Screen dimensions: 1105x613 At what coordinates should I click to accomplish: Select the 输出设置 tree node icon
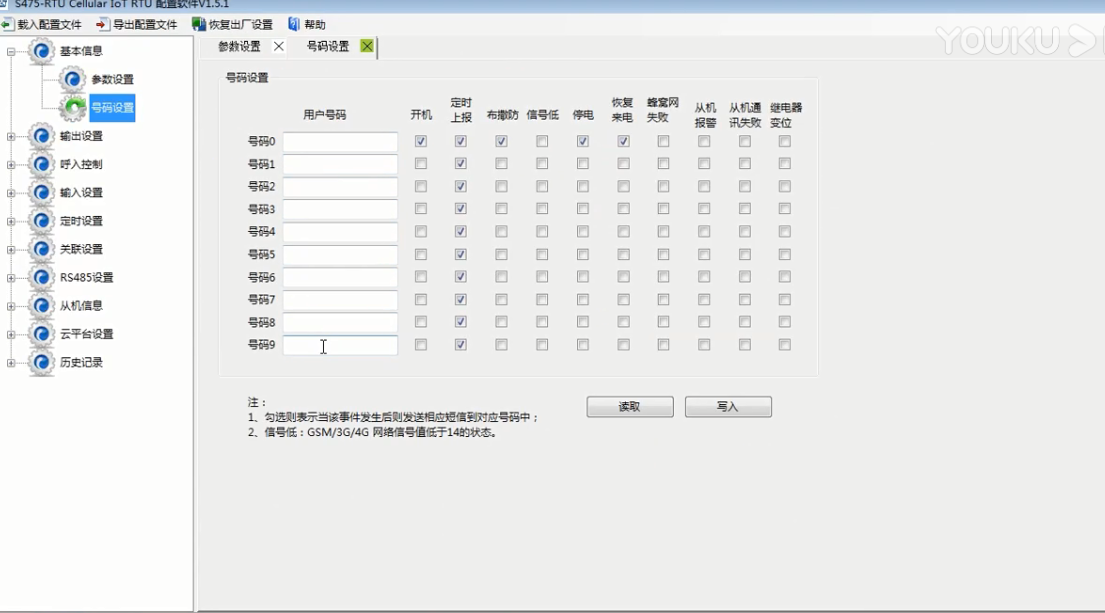41,136
